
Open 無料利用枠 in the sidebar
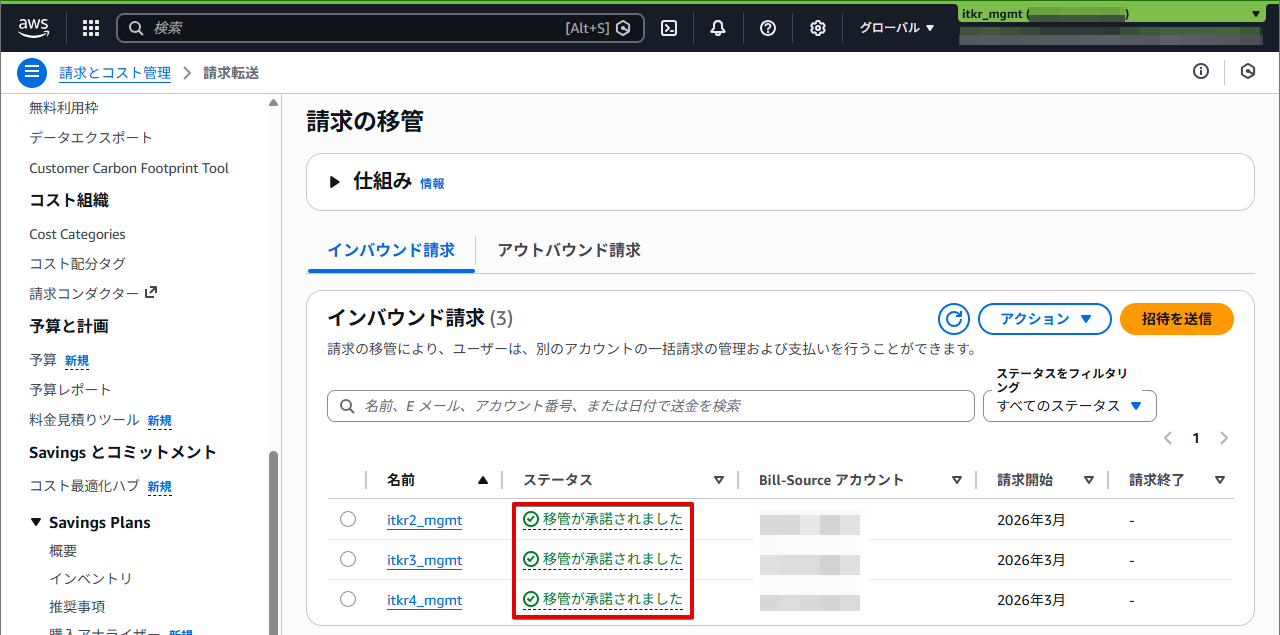point(64,107)
